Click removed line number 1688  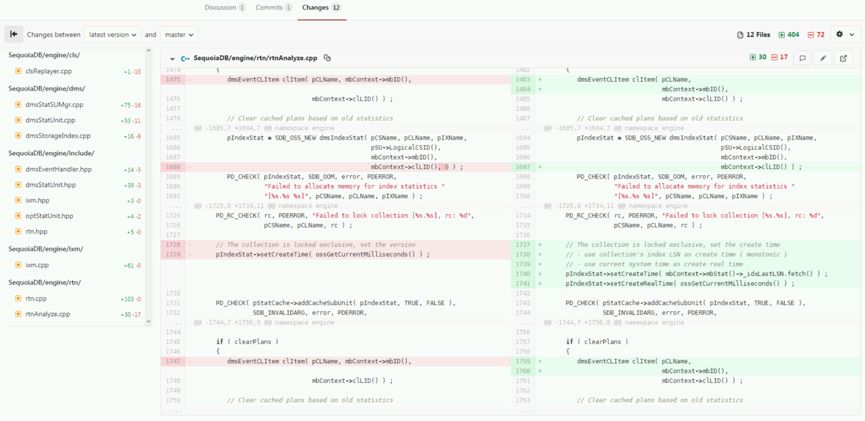pyautogui.click(x=173, y=167)
